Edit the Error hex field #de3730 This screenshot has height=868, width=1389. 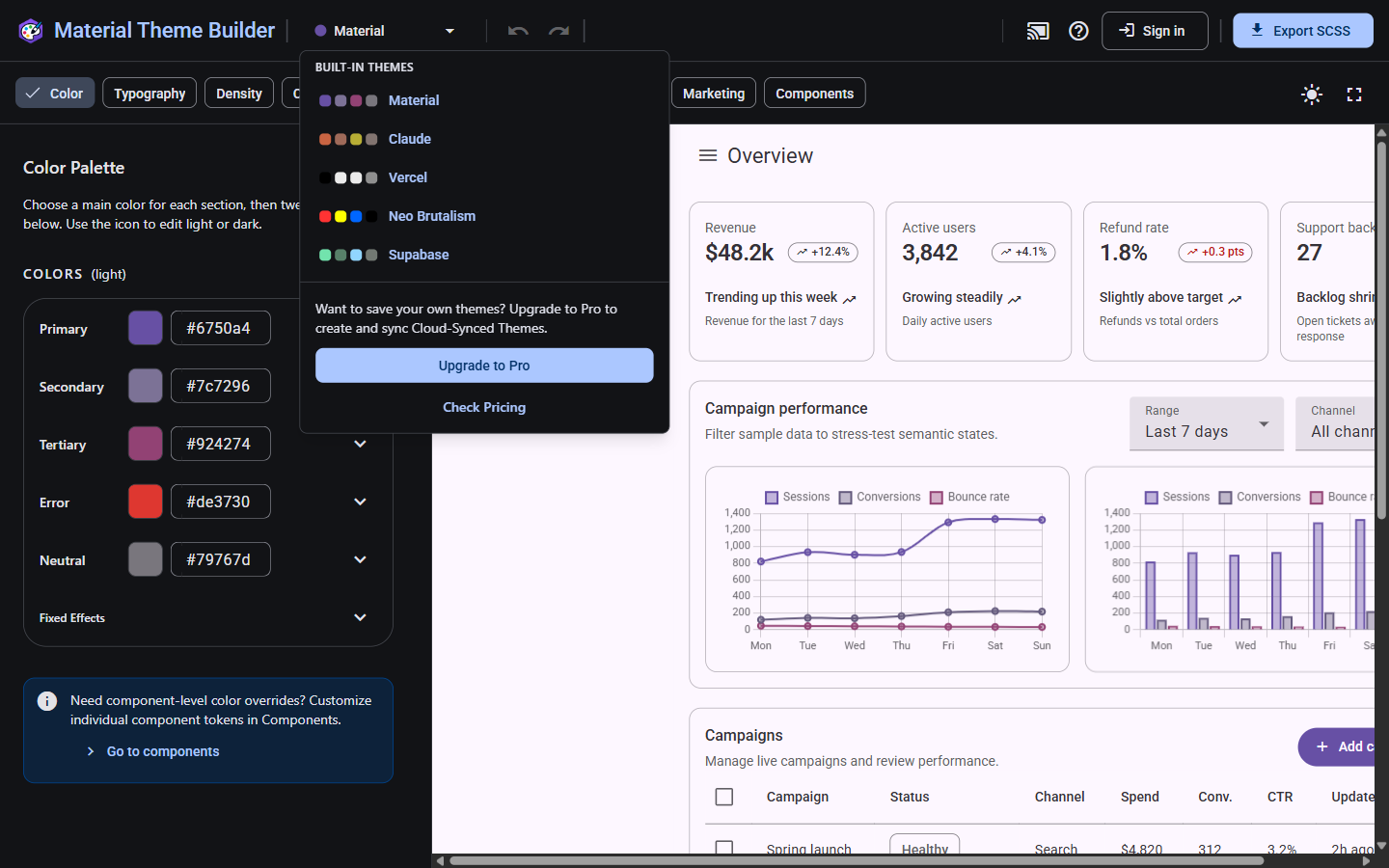pyautogui.click(x=221, y=502)
